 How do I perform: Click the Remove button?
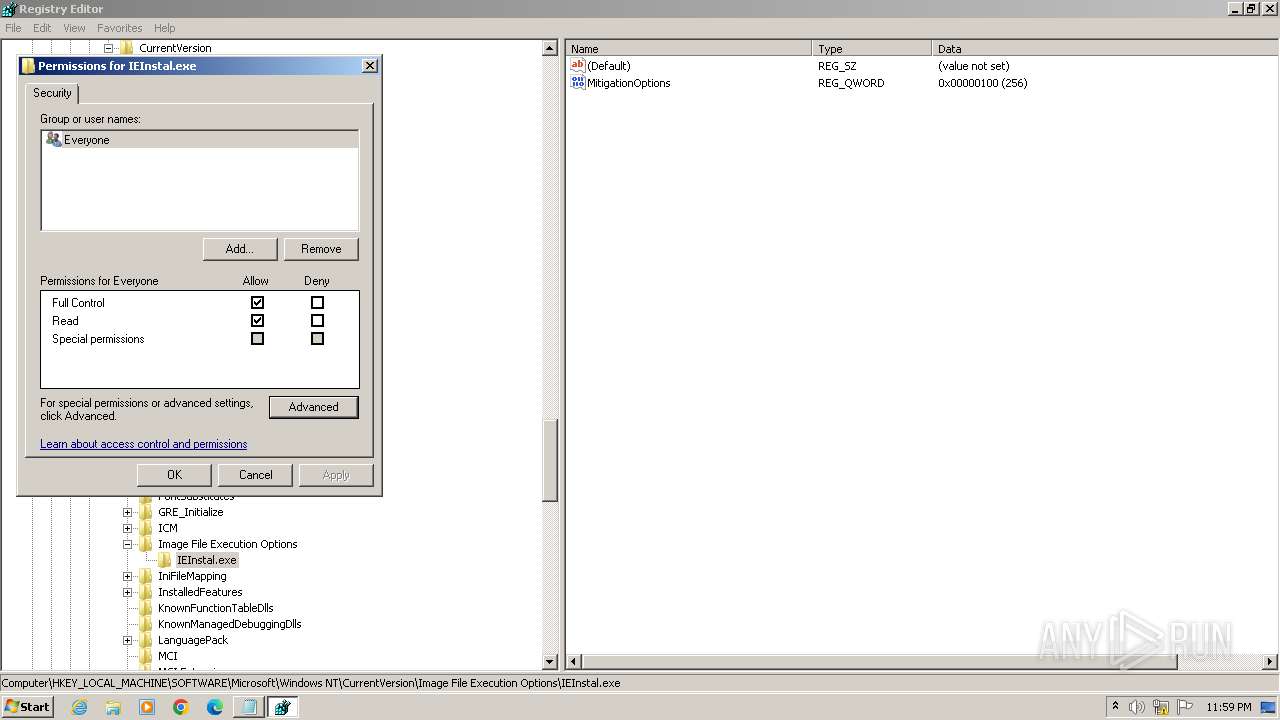click(x=321, y=249)
